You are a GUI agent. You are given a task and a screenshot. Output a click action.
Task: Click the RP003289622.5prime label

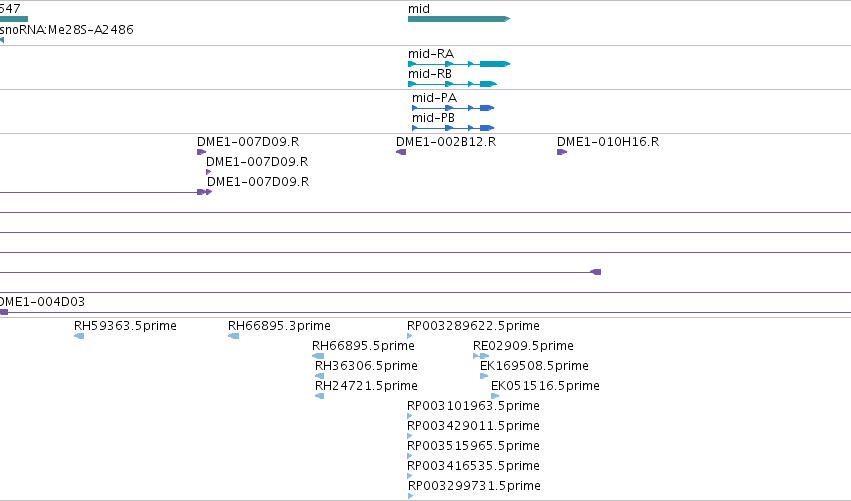pos(473,326)
